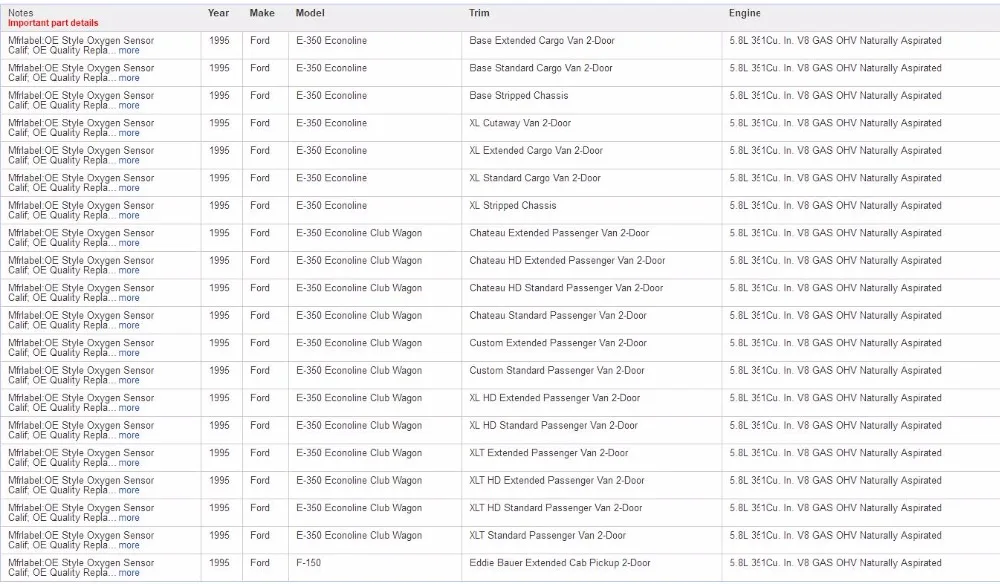Open 'more' link in XLT Extended Passenger Van row
Screen dimensions: 1000x584
[x=129, y=463]
